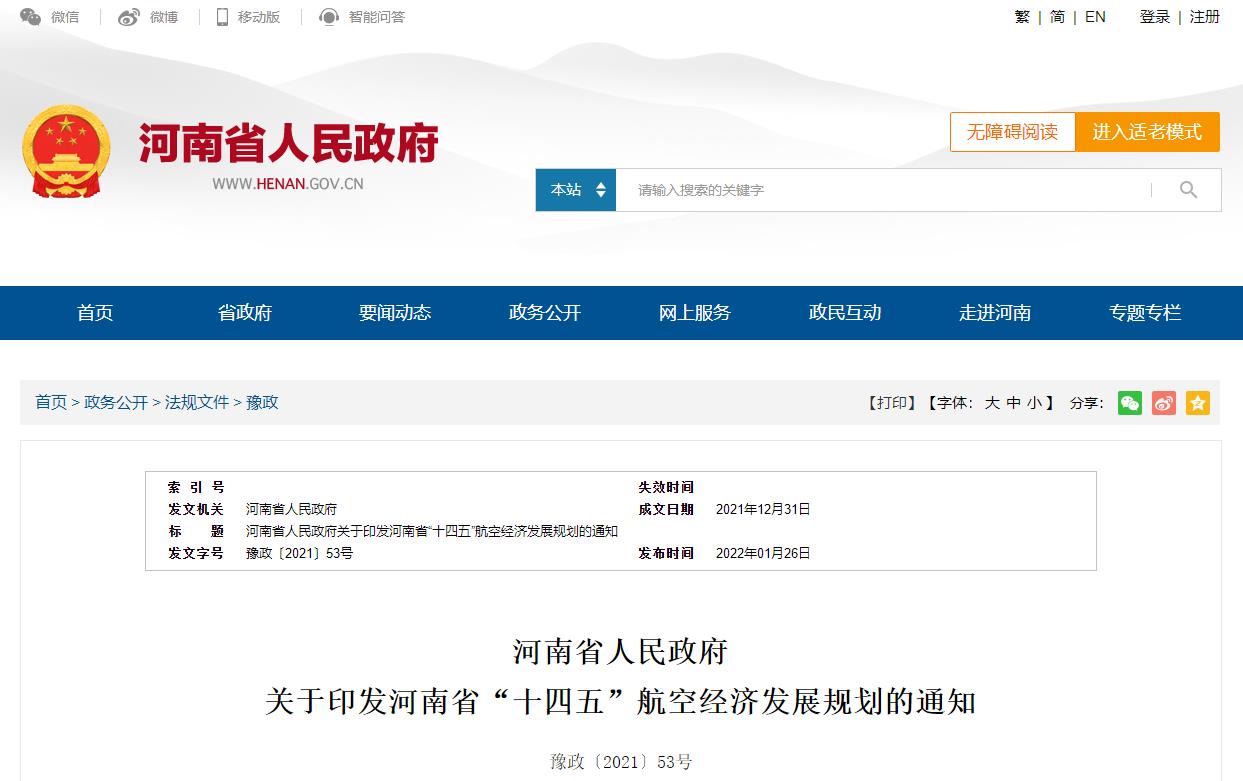Open the 专题专栏 navigation menu

(x=1144, y=312)
